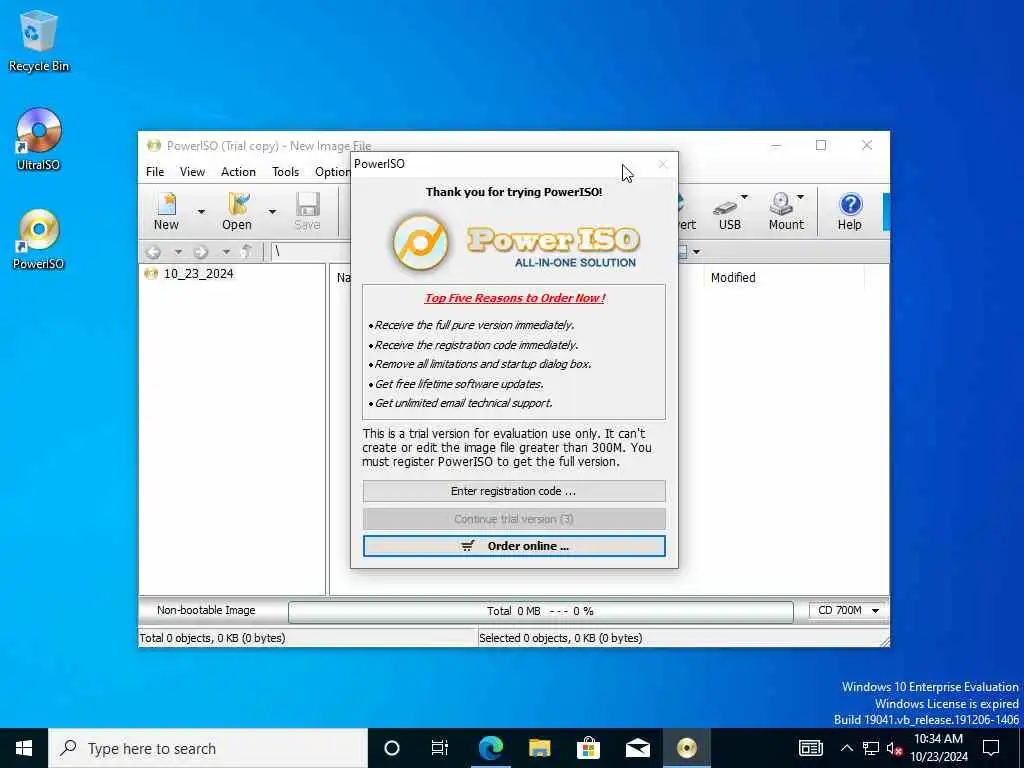This screenshot has width=1024, height=768.
Task: Click the Cortana circle icon
Action: click(x=392, y=748)
